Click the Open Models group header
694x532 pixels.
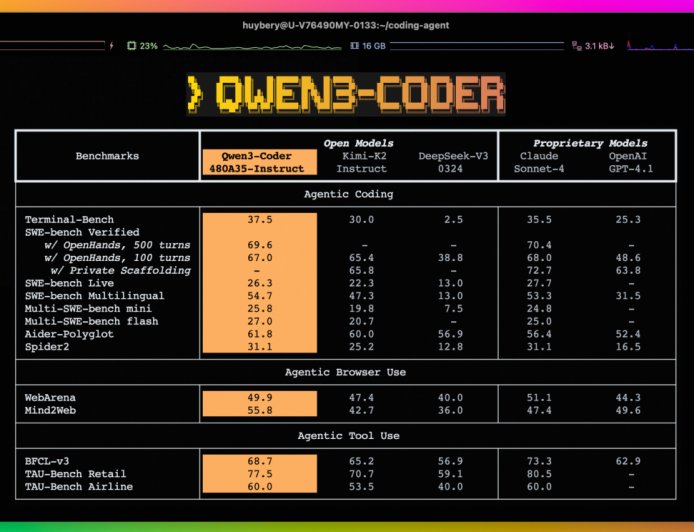coord(359,143)
